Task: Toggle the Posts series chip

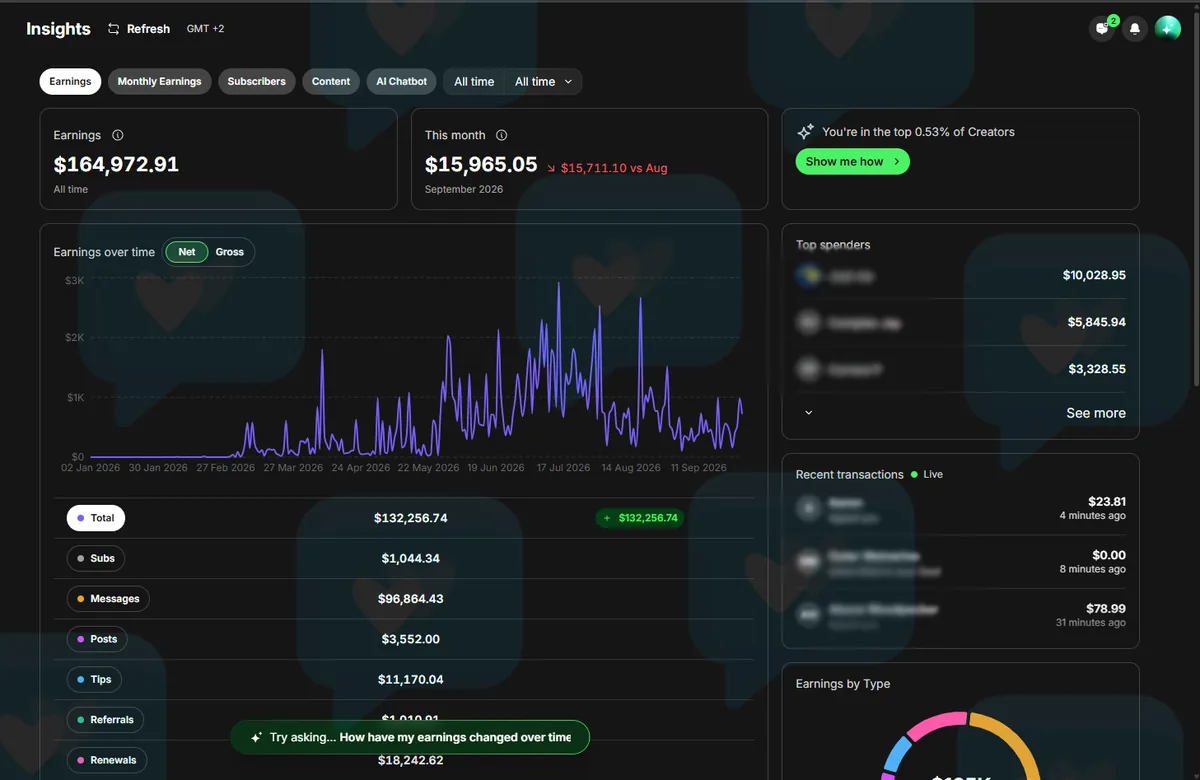Action: point(97,639)
